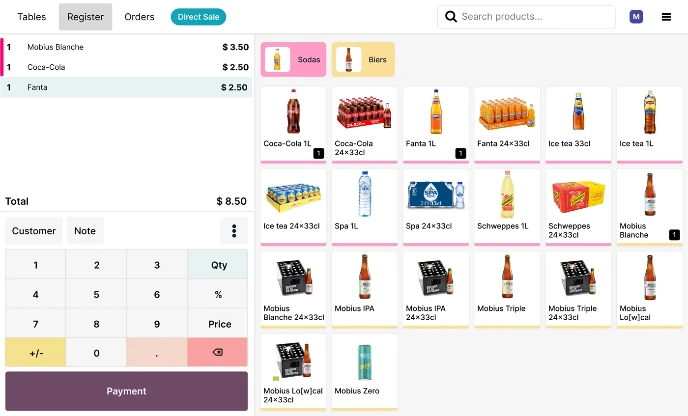
Task: Click the Search products field
Action: click(x=535, y=17)
